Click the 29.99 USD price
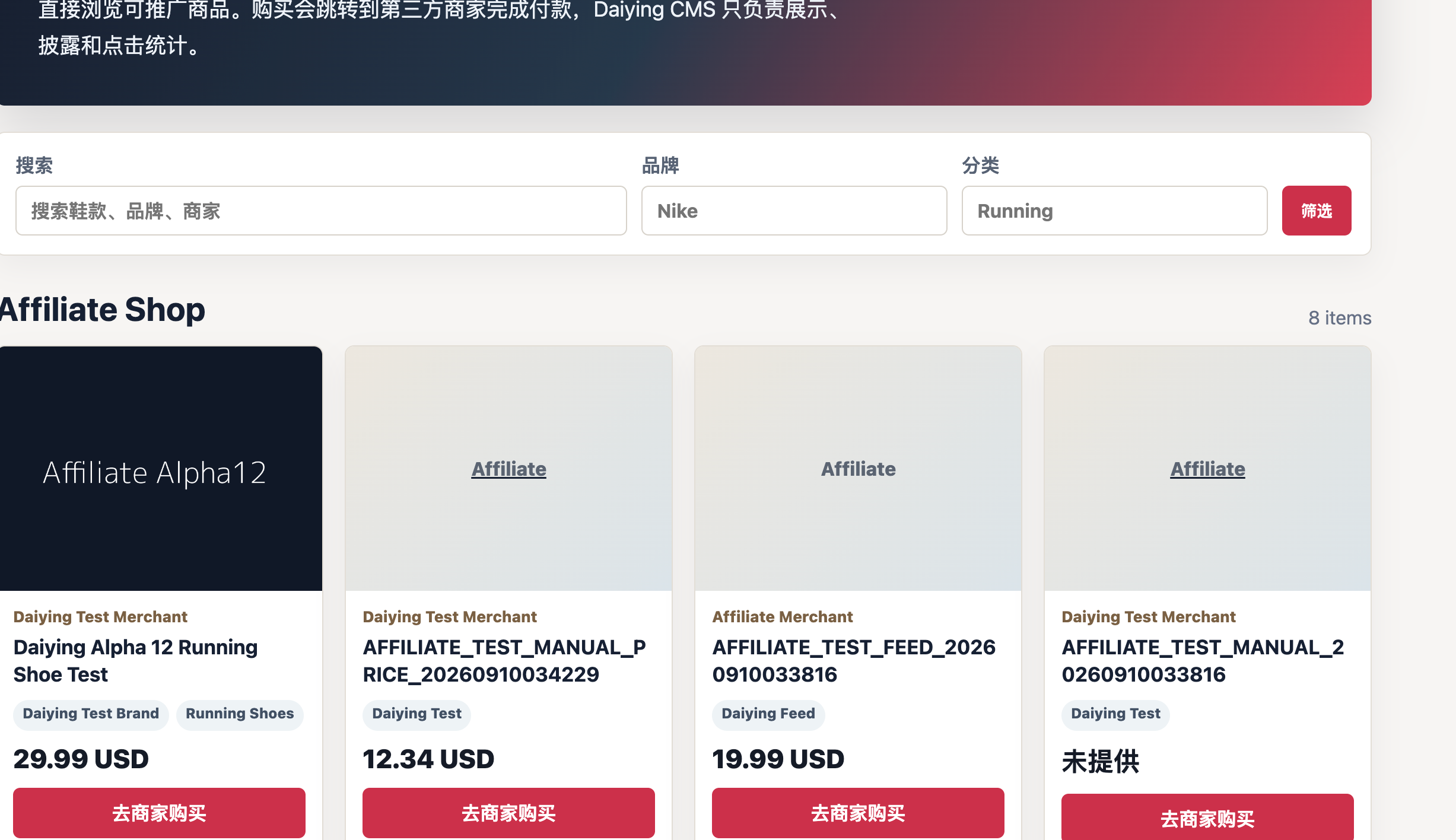Image resolution: width=1456 pixels, height=840 pixels. tap(81, 759)
